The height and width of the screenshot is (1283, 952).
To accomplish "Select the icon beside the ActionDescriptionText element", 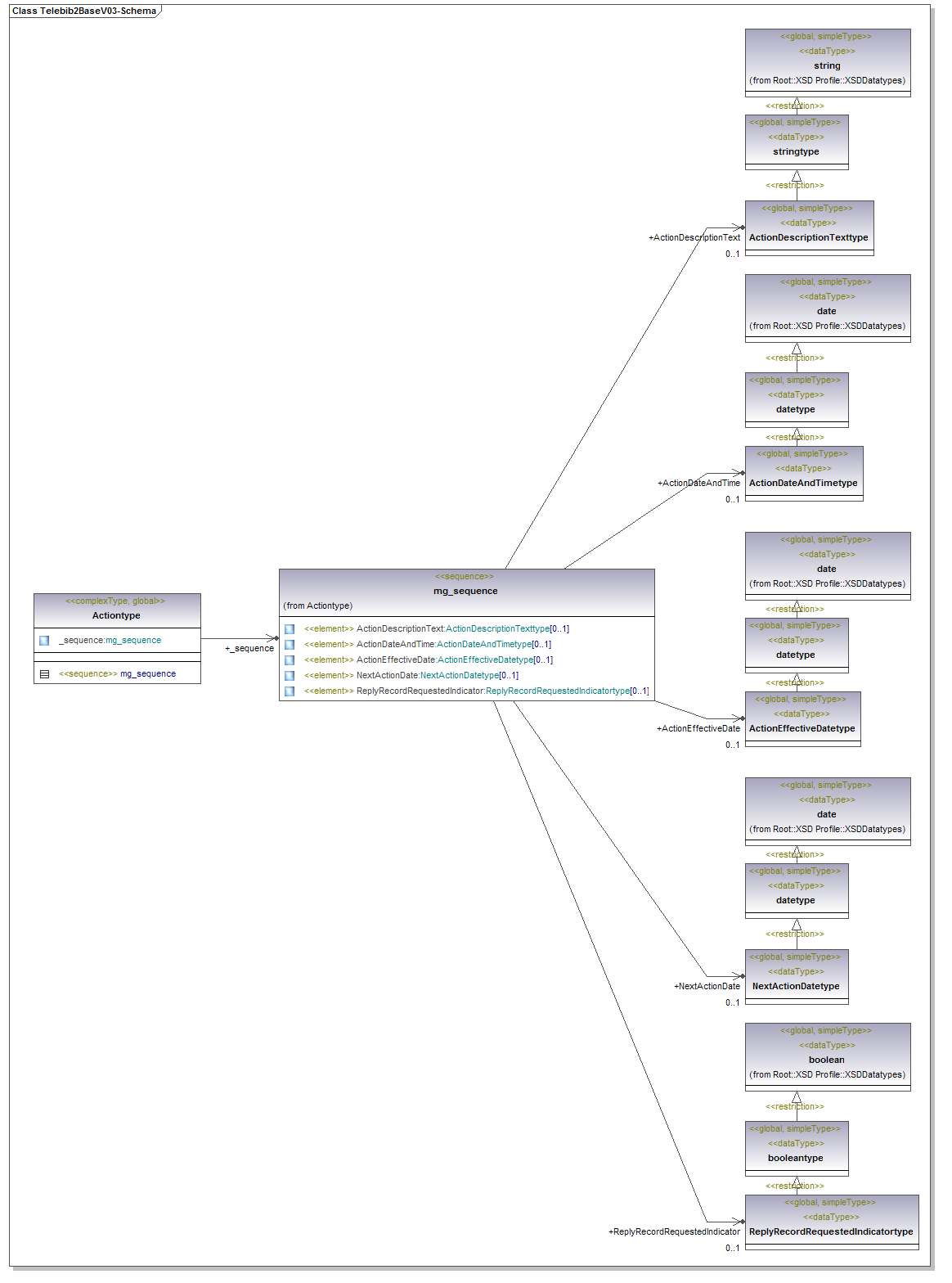I will 290,629.
